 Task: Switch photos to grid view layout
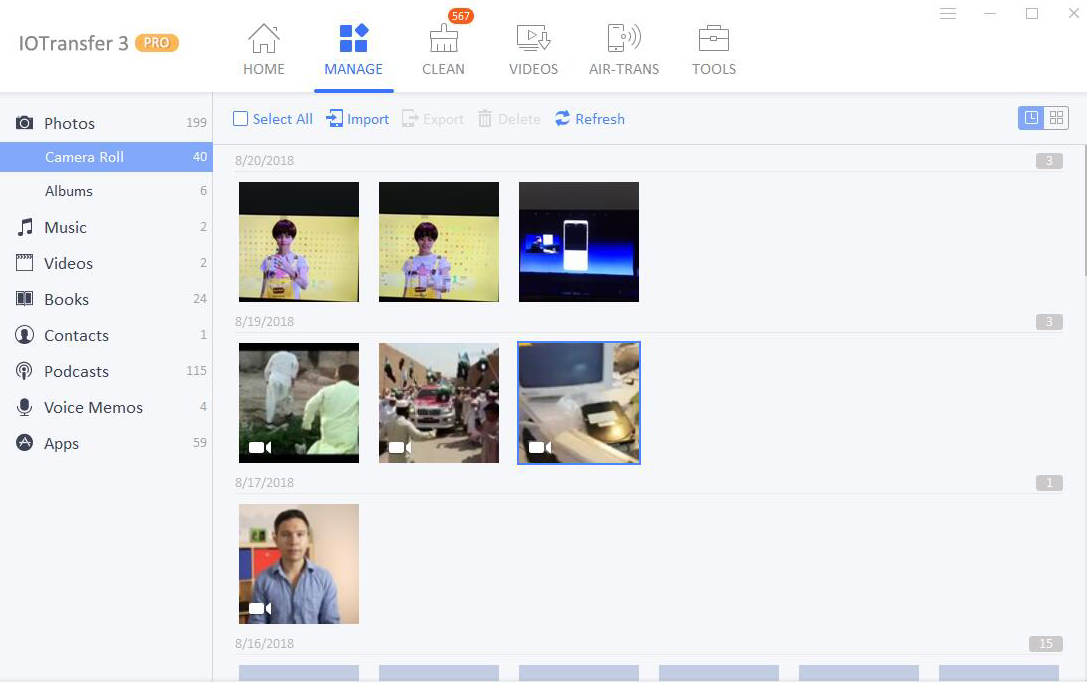[1058, 117]
